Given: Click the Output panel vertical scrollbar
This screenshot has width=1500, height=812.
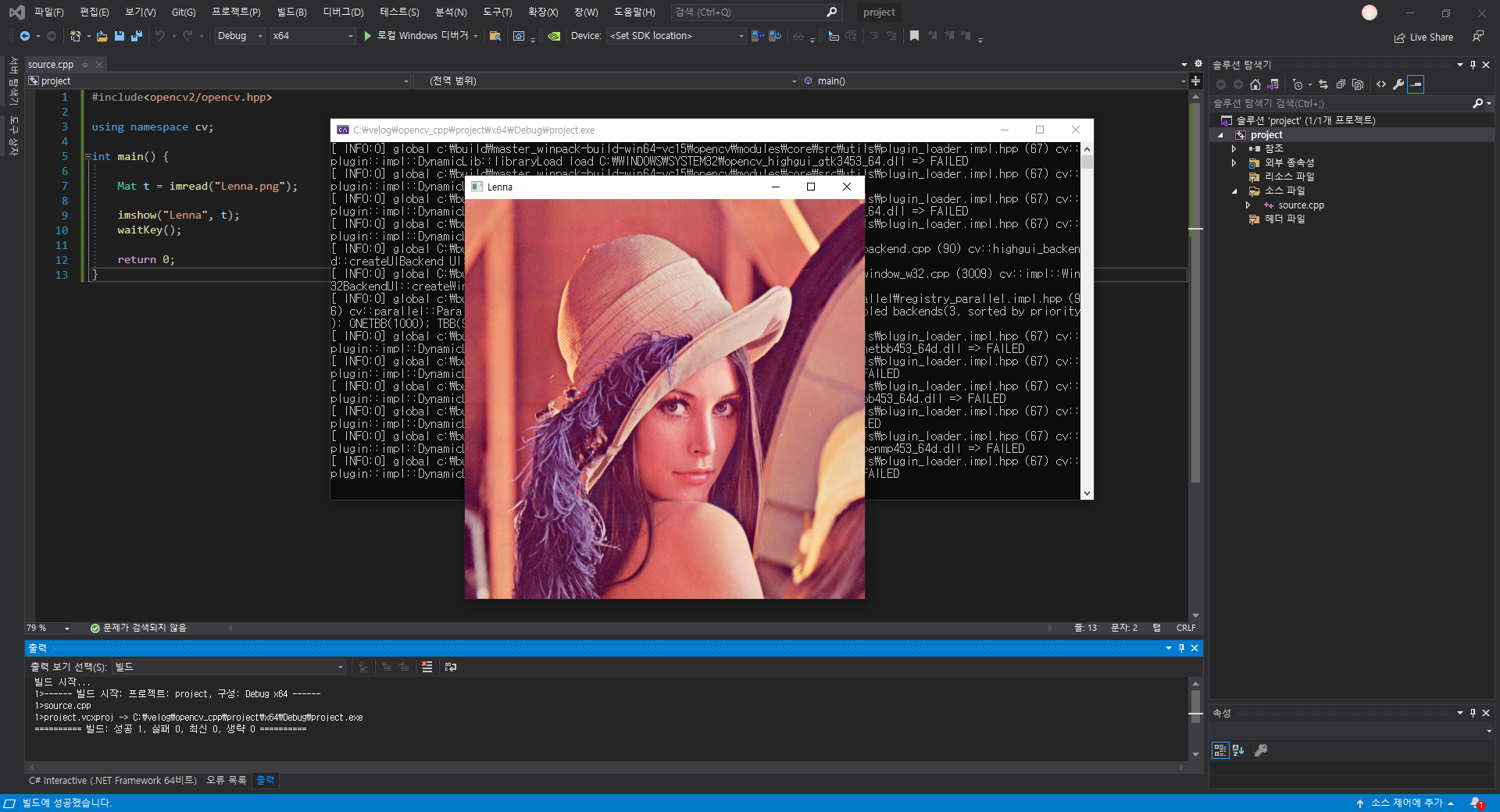Looking at the screenshot, I should point(1195,718).
